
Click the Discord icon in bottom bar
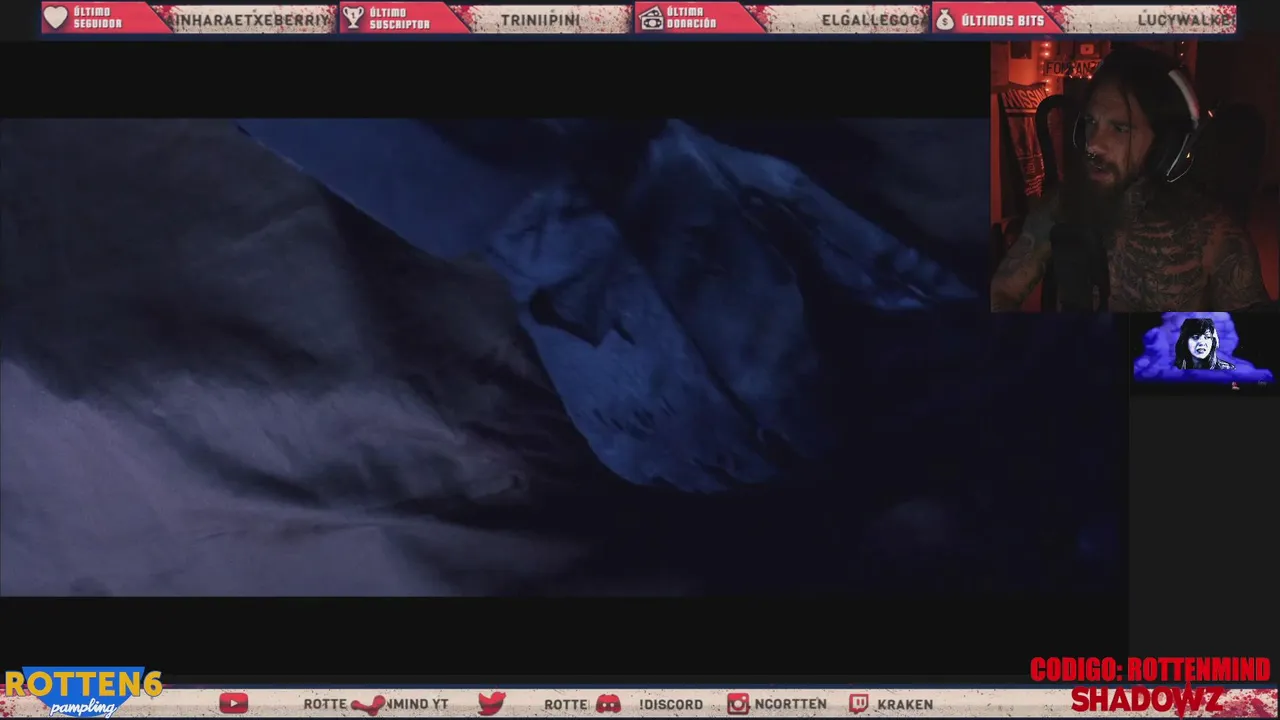point(608,704)
